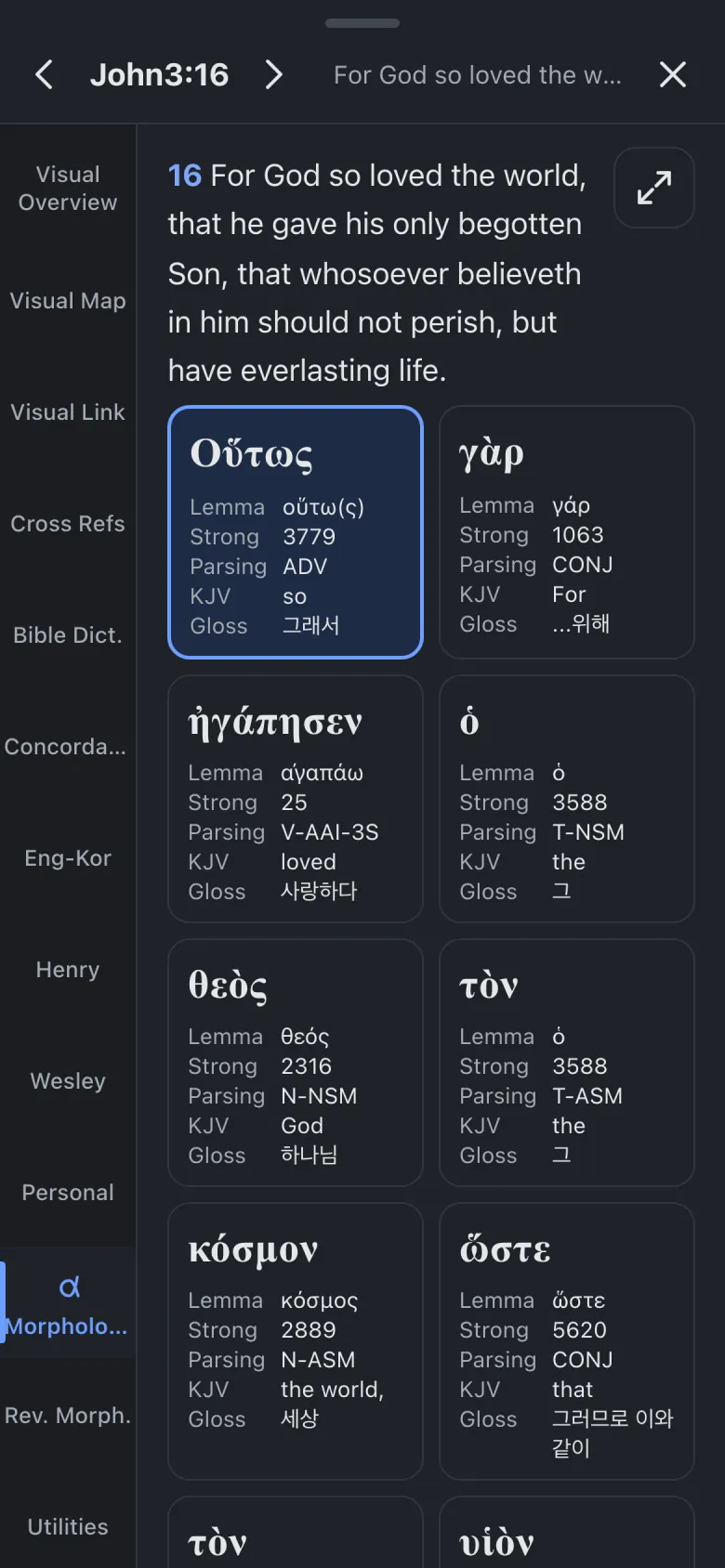Open the Eng-Kor parallel tab
Image resolution: width=725 pixels, height=1568 pixels.
68,858
